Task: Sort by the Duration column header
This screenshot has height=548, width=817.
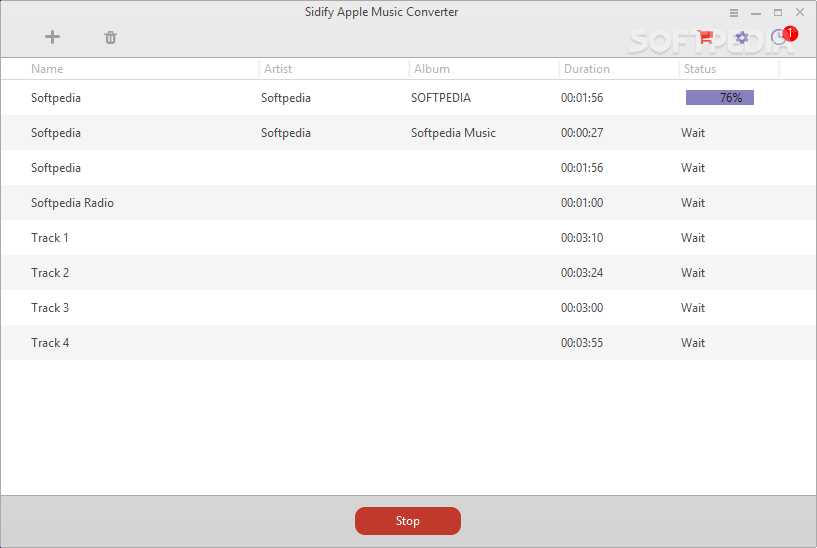Action: pos(587,69)
